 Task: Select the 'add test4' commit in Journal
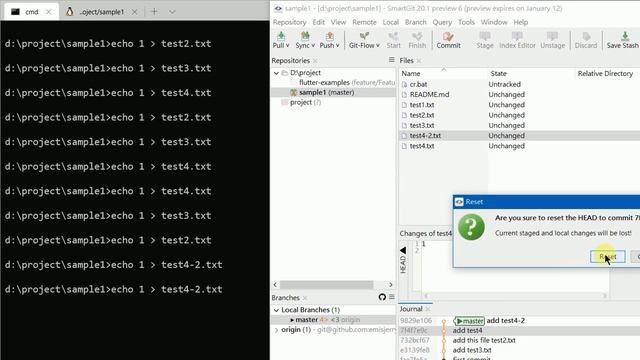[519, 330]
